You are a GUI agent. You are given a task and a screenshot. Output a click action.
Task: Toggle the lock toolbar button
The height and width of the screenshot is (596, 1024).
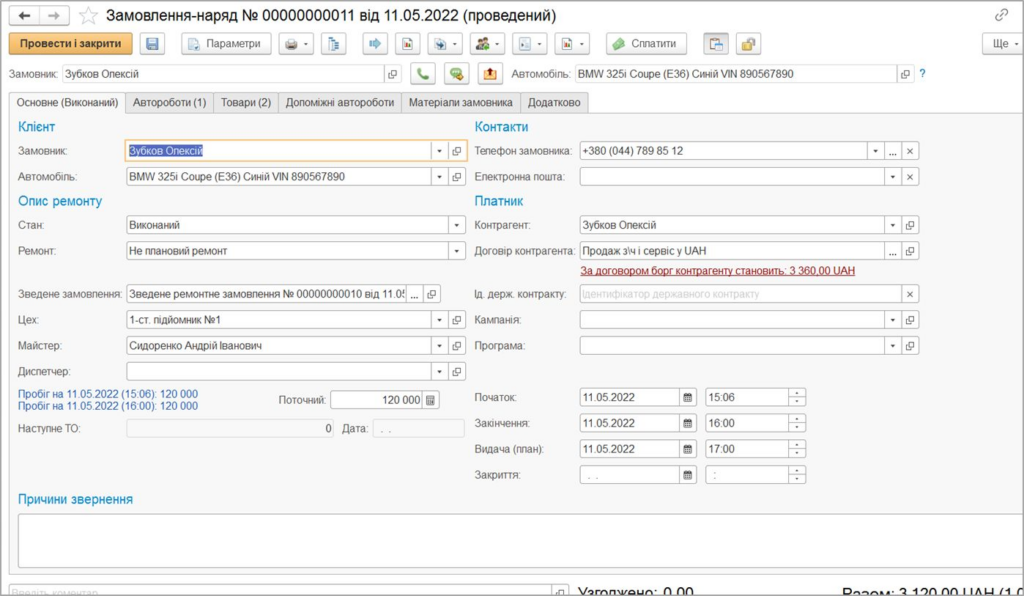coord(748,44)
